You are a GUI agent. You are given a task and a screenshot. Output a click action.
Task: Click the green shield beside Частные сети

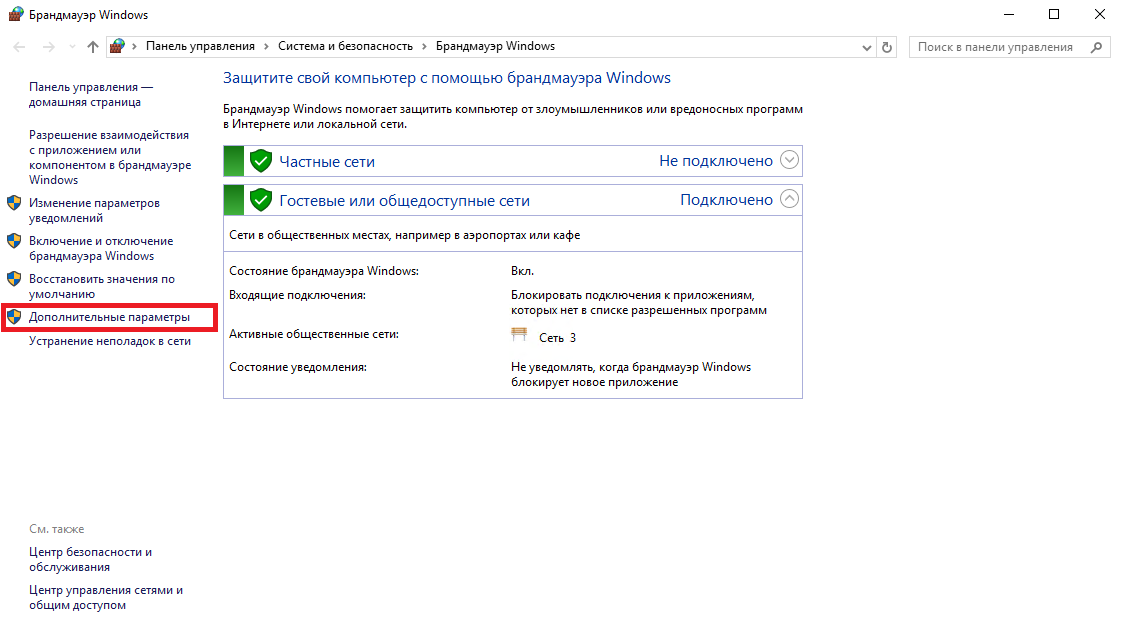(261, 161)
